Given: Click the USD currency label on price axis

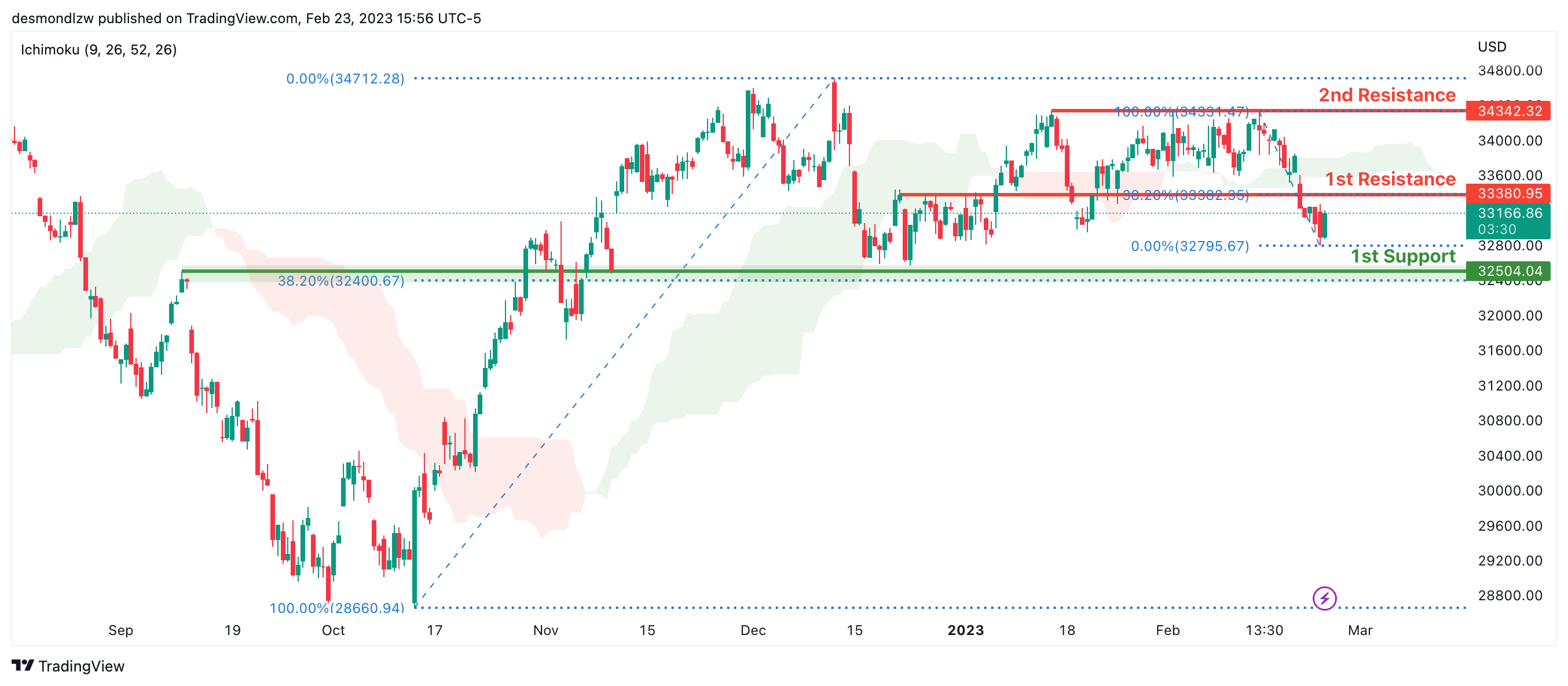Looking at the screenshot, I should (x=1492, y=47).
